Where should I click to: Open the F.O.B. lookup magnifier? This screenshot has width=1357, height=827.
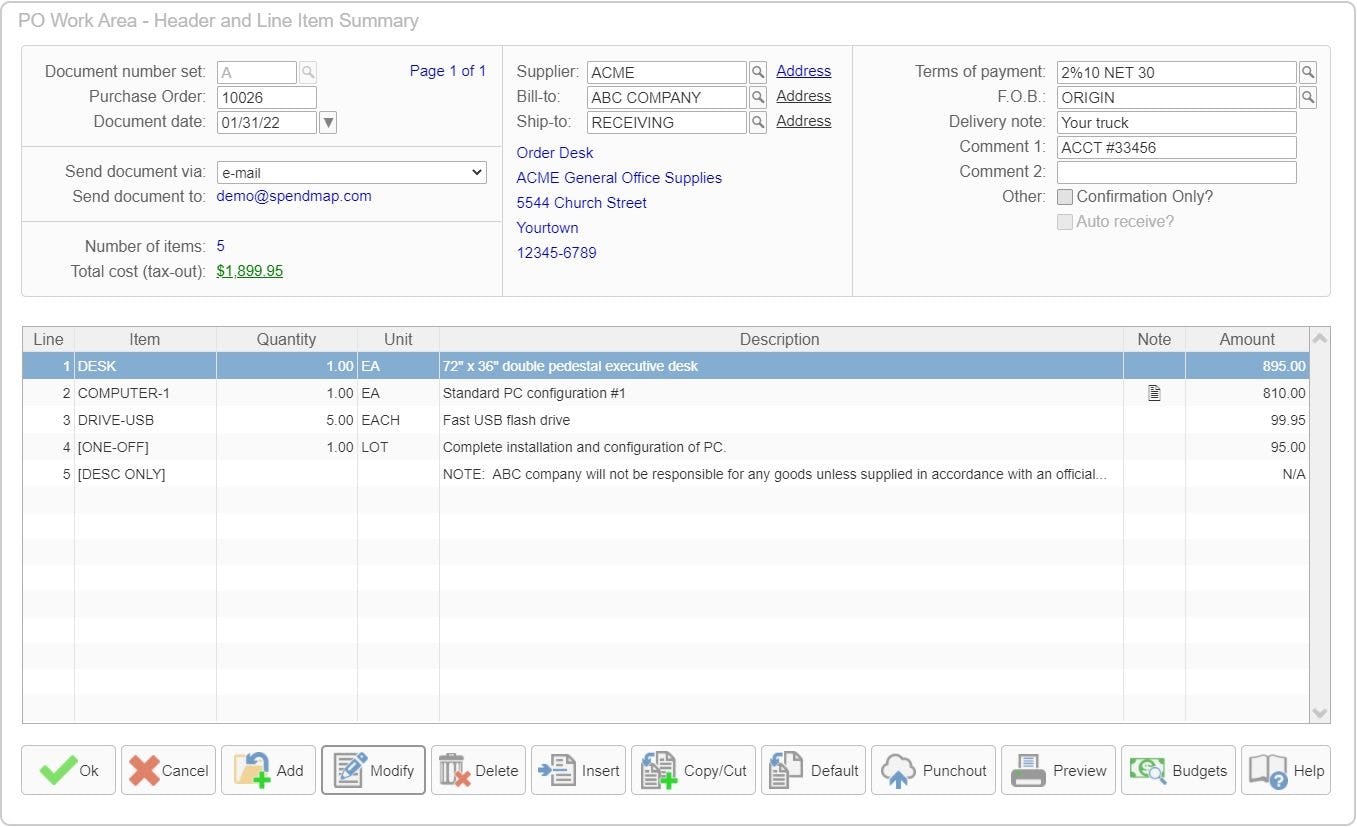[1309, 96]
